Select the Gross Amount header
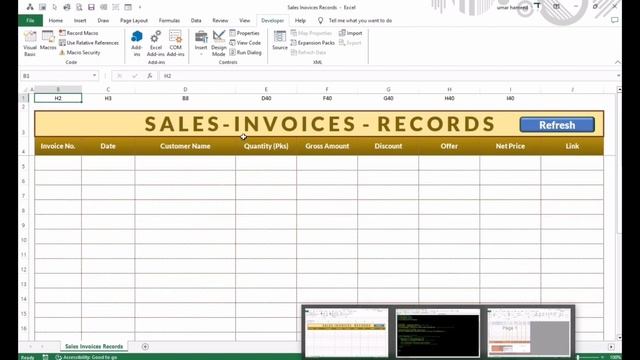The width and height of the screenshot is (640, 360). click(327, 146)
